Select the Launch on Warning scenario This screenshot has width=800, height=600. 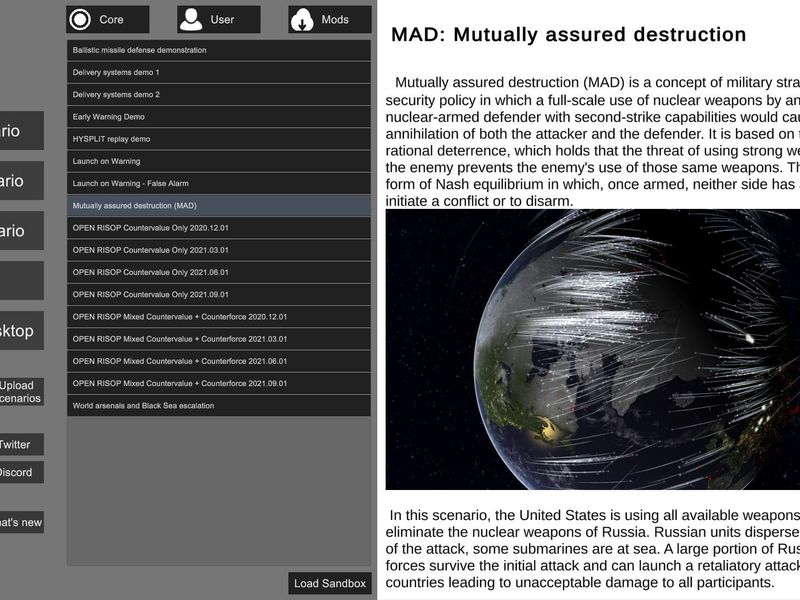point(219,161)
